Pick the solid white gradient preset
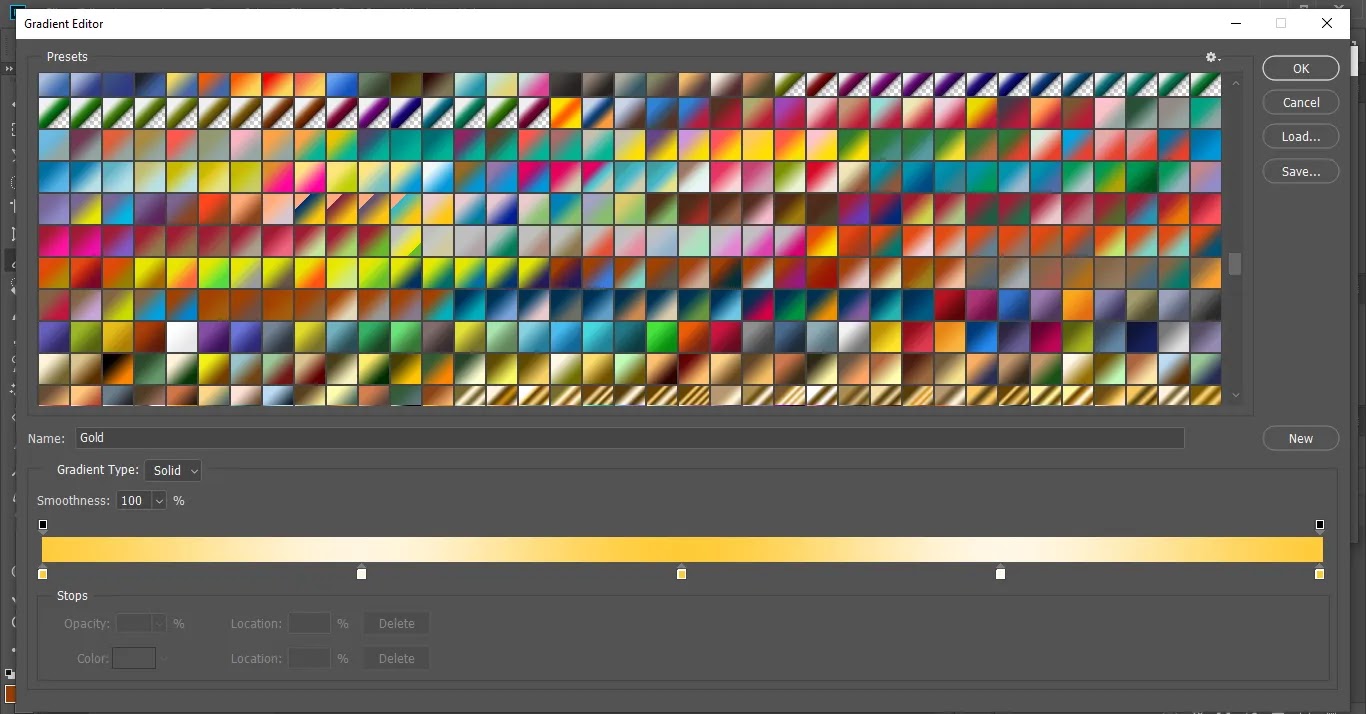Viewport: 1366px width, 714px height. tap(182, 337)
